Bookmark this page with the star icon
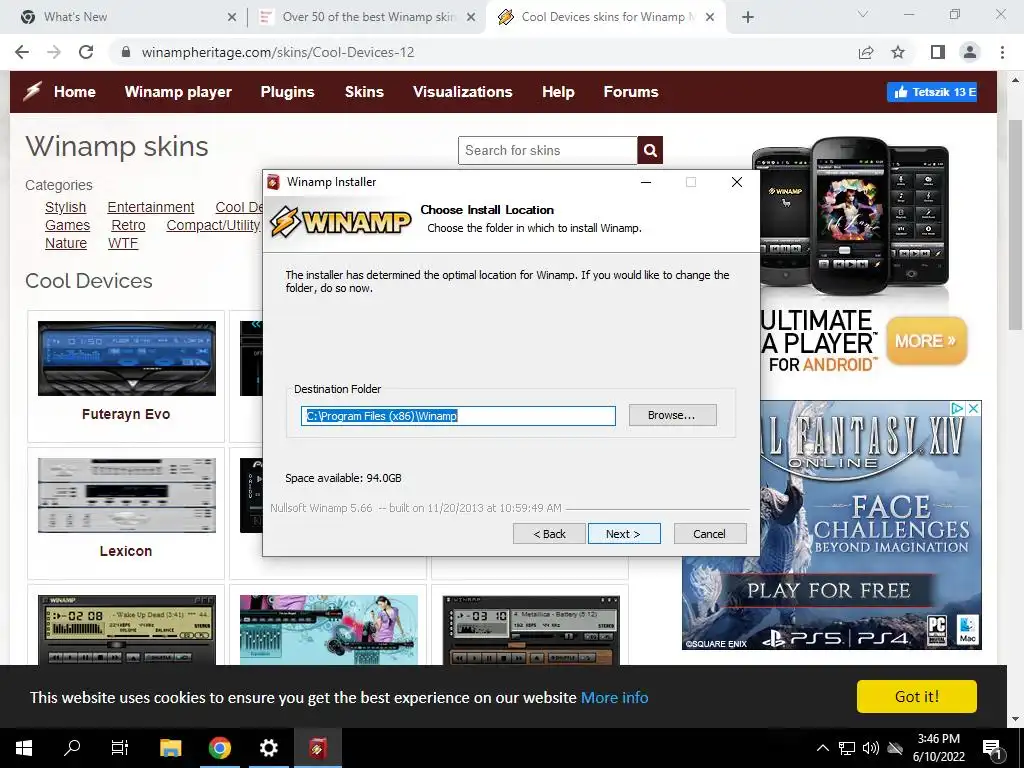 (x=899, y=52)
